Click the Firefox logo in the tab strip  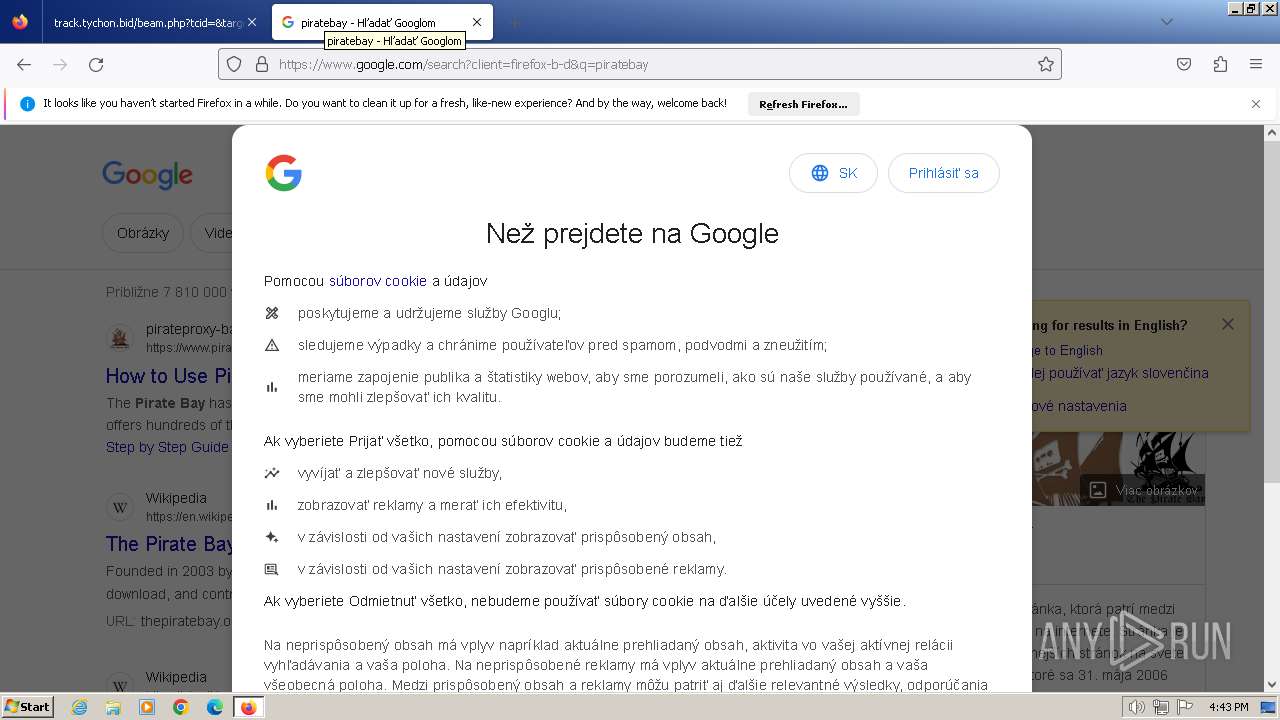20,22
